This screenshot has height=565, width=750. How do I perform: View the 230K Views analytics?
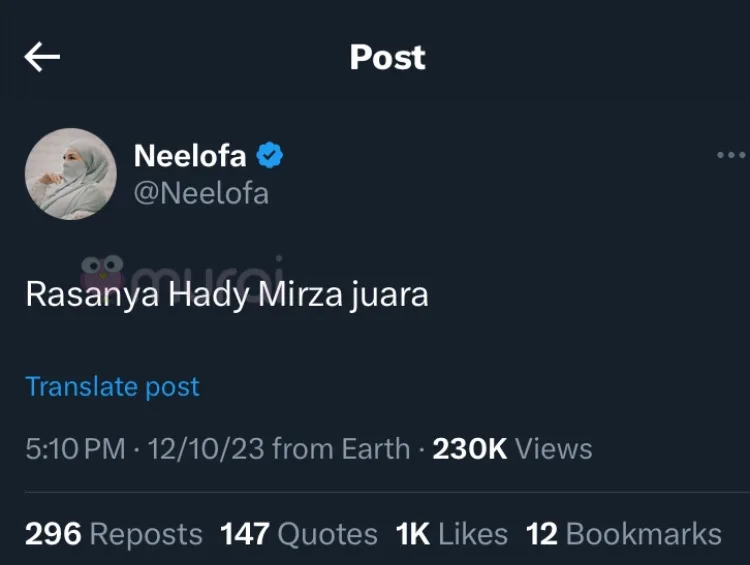(512, 449)
